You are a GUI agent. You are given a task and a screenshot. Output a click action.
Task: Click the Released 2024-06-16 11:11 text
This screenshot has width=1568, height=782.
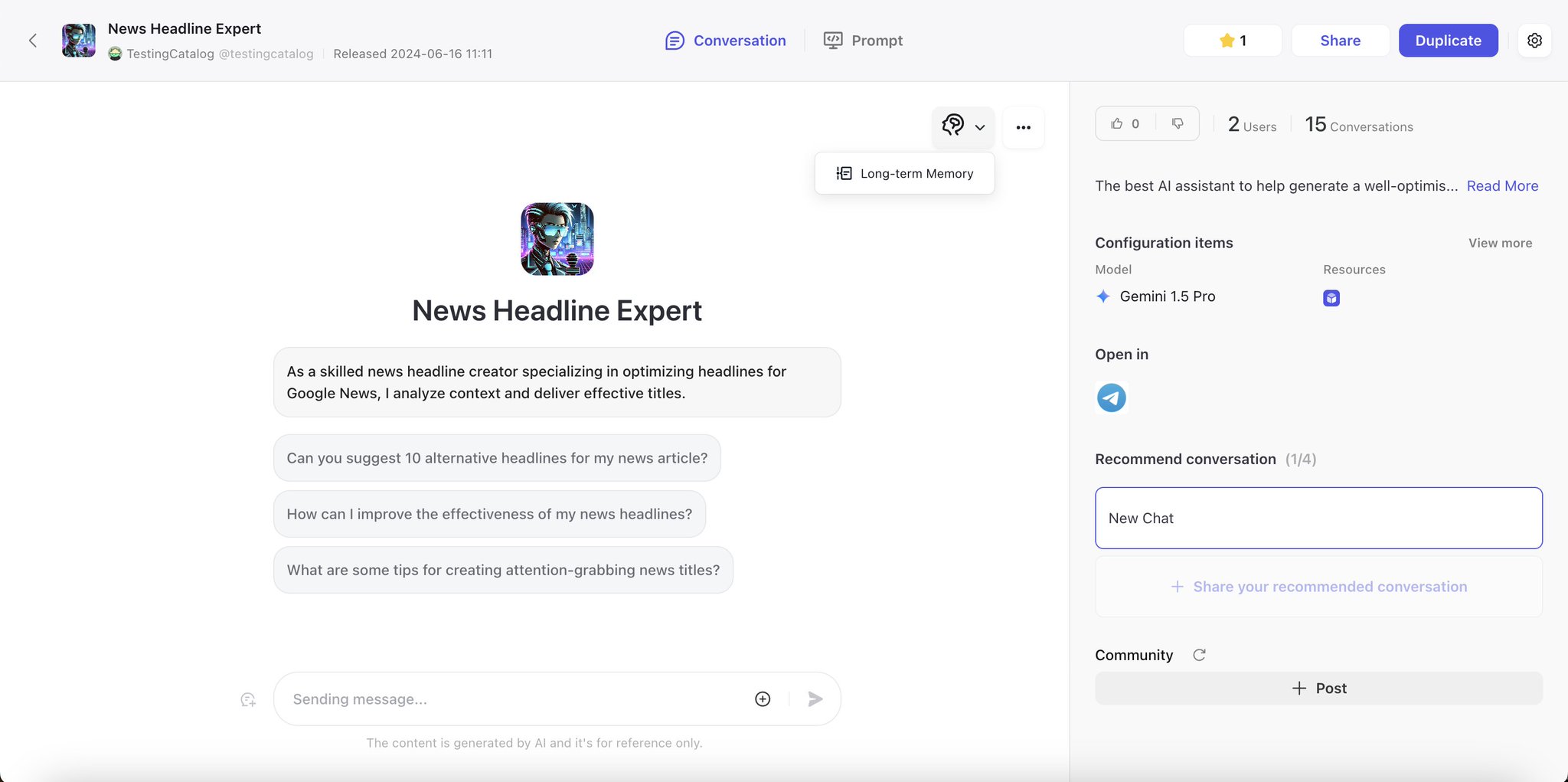[413, 54]
